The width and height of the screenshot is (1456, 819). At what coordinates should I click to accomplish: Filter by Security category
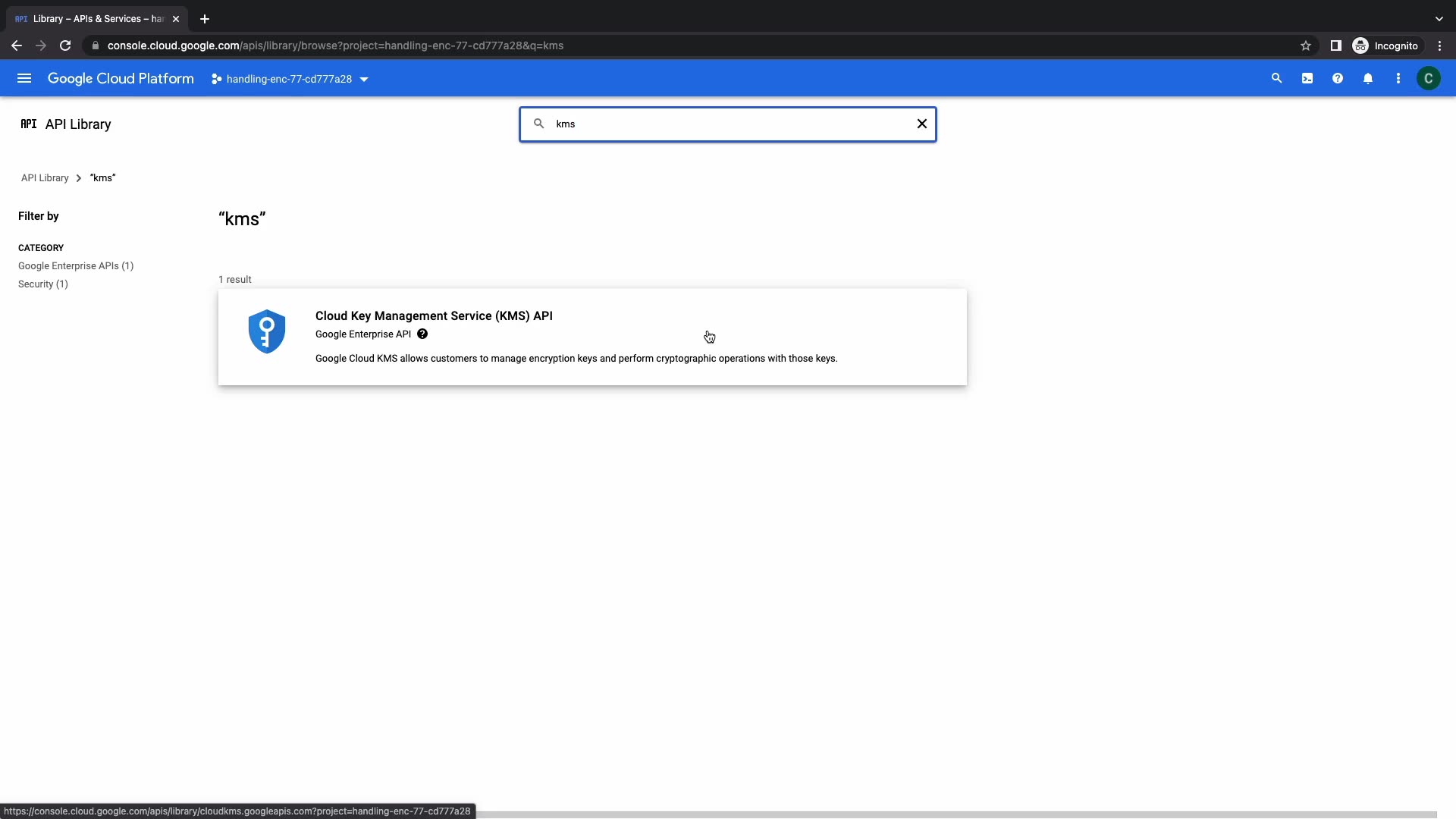point(42,284)
